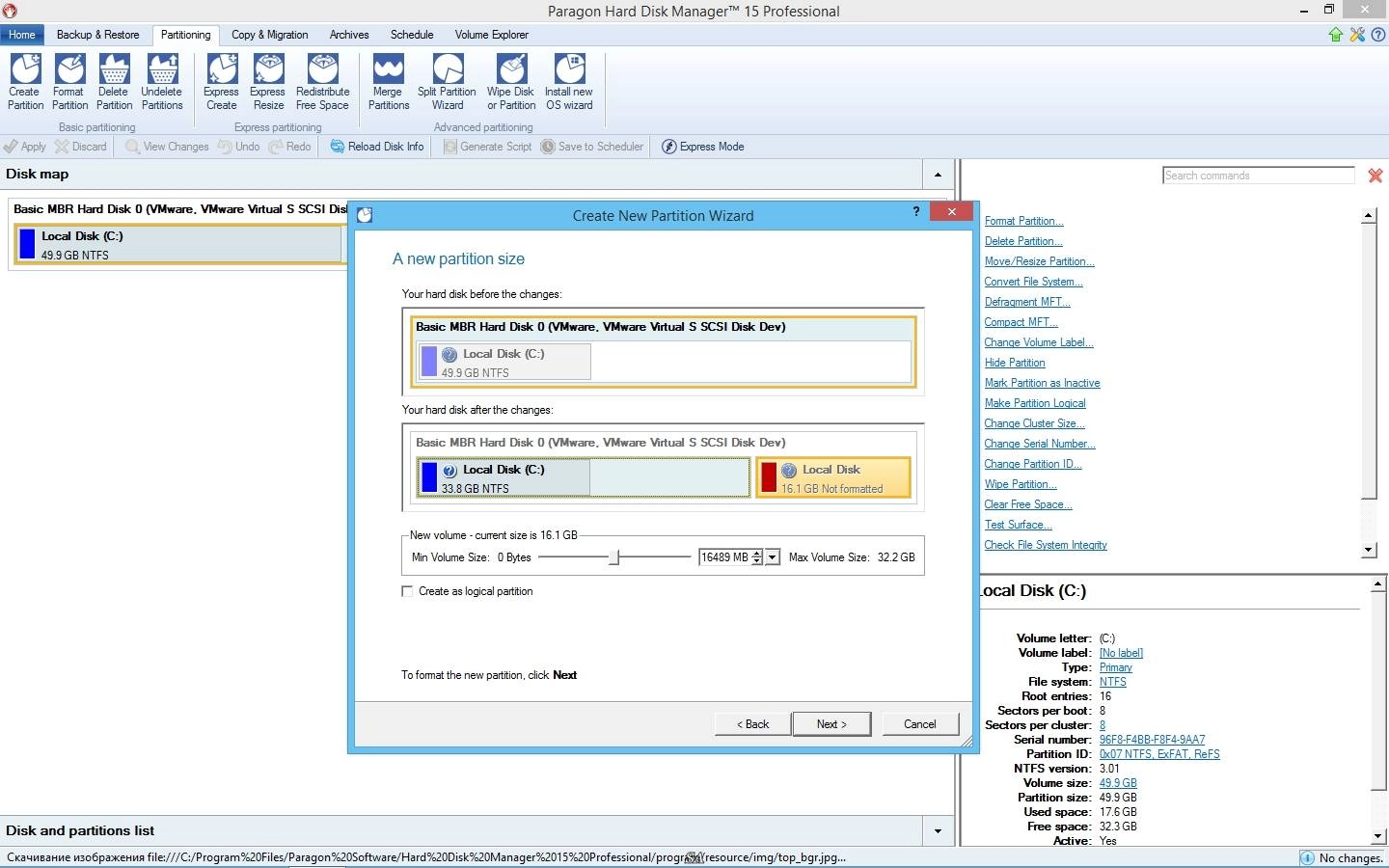The image size is (1389, 868).
Task: Click Undo in the toolbar
Action: pyautogui.click(x=238, y=147)
